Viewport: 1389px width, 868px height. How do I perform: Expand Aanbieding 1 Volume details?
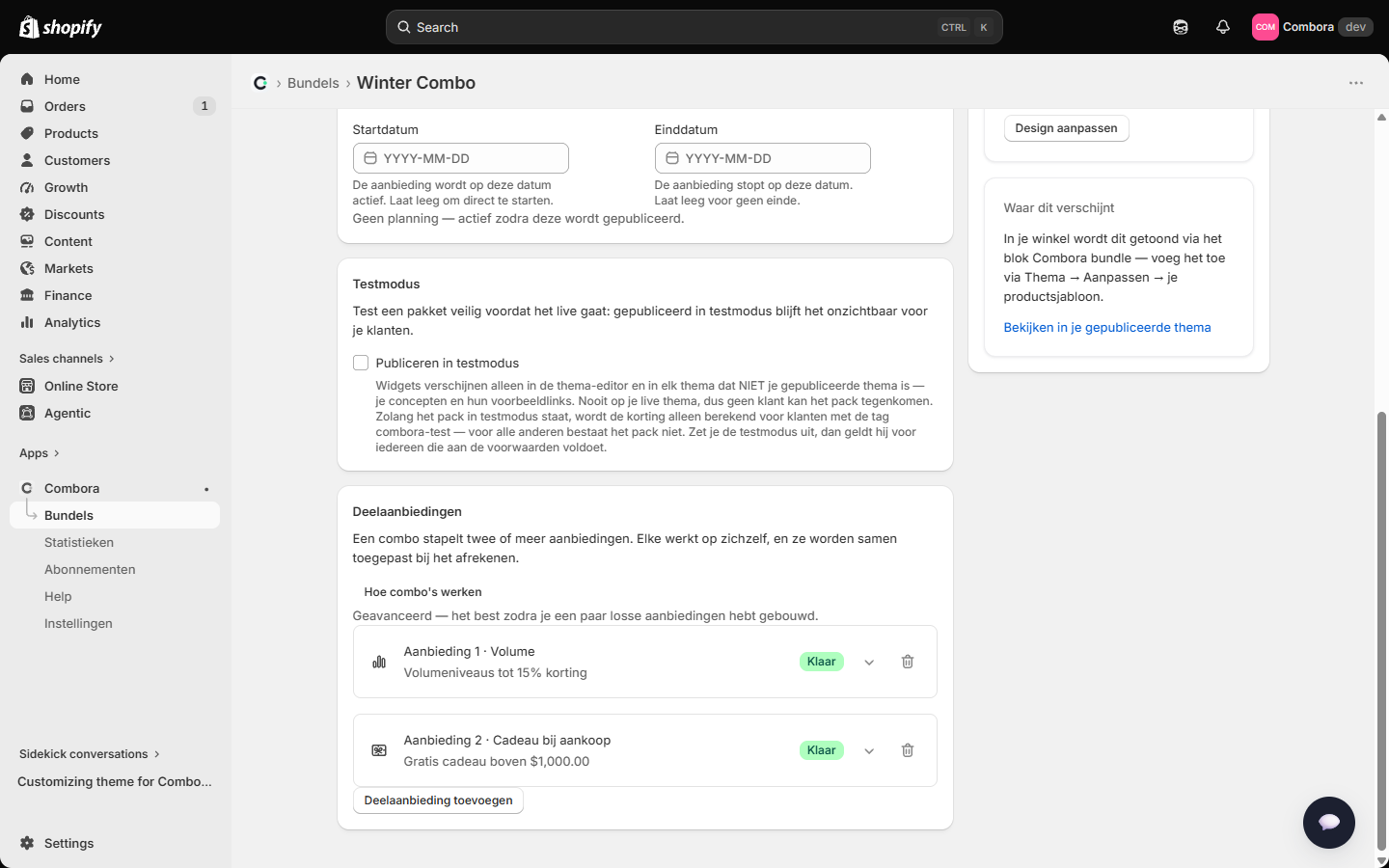(868, 662)
